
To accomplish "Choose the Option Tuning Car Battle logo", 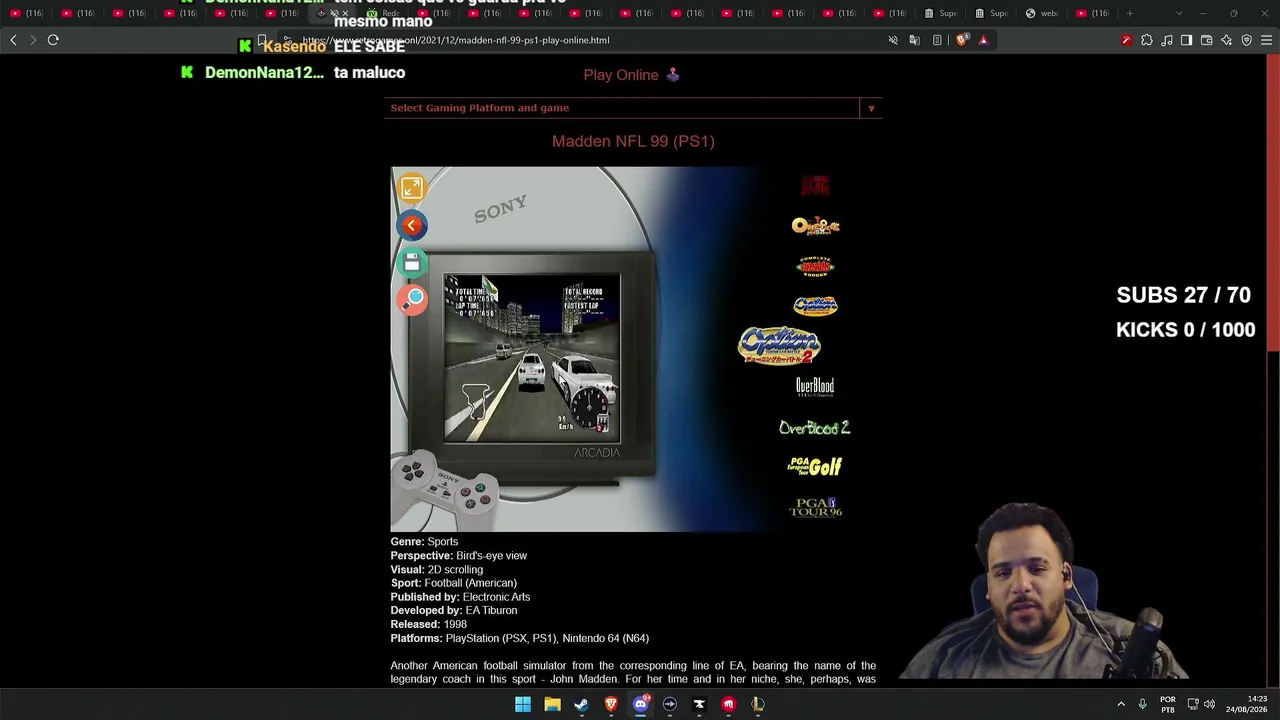I will (x=815, y=306).
